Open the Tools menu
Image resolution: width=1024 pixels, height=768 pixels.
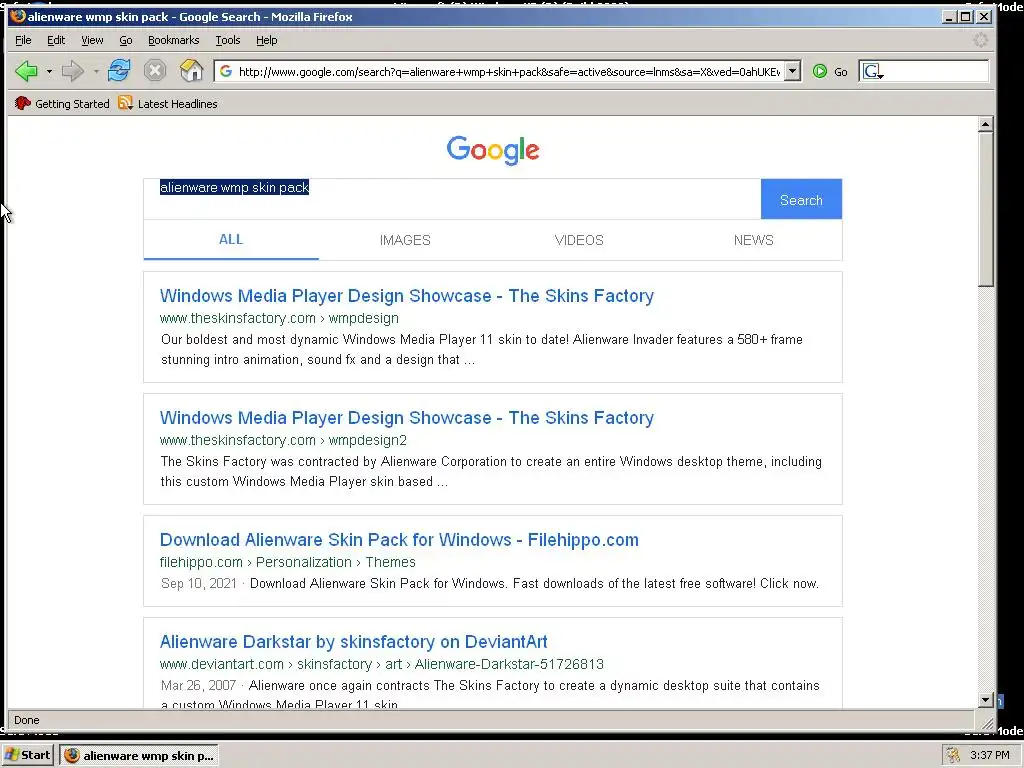(x=228, y=40)
